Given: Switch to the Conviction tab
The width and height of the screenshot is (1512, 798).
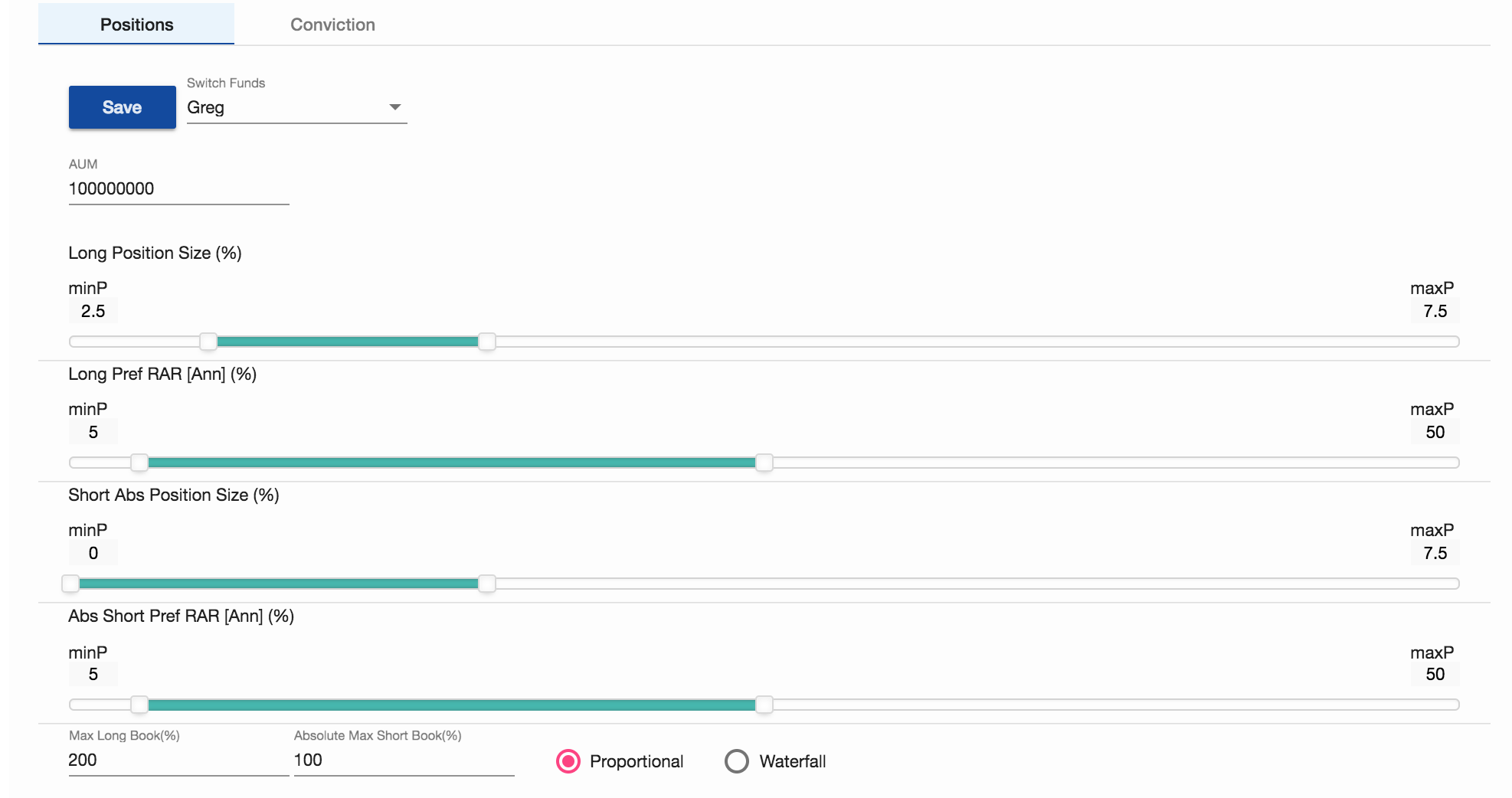Looking at the screenshot, I should click(x=332, y=25).
